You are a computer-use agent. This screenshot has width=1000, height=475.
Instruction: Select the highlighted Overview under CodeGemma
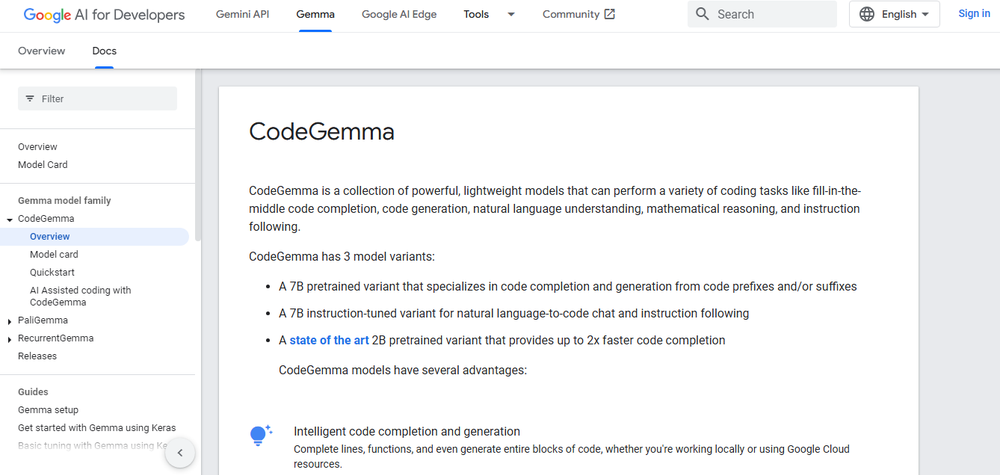click(94, 237)
